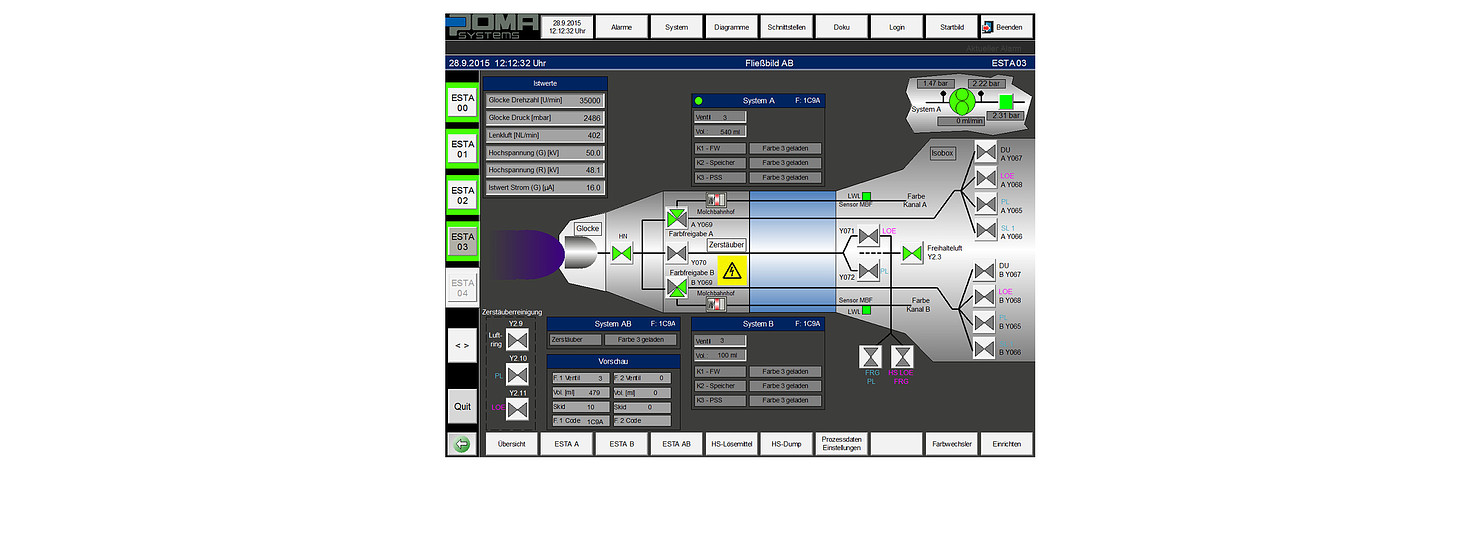
Task: Open the Diagramme menu
Action: (731, 27)
